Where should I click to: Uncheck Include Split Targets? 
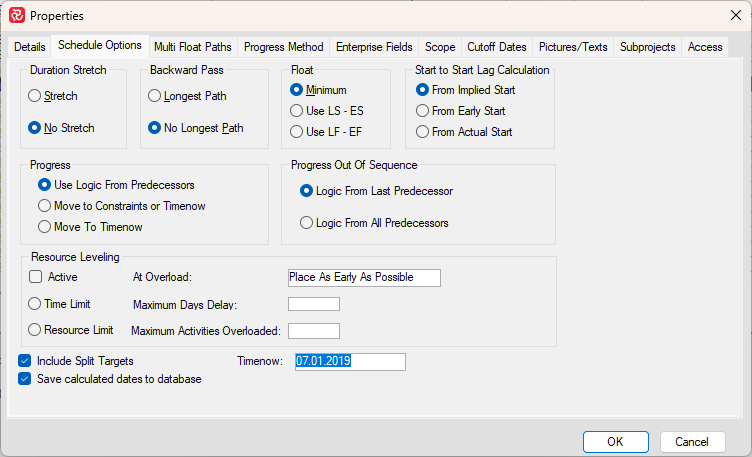25,361
